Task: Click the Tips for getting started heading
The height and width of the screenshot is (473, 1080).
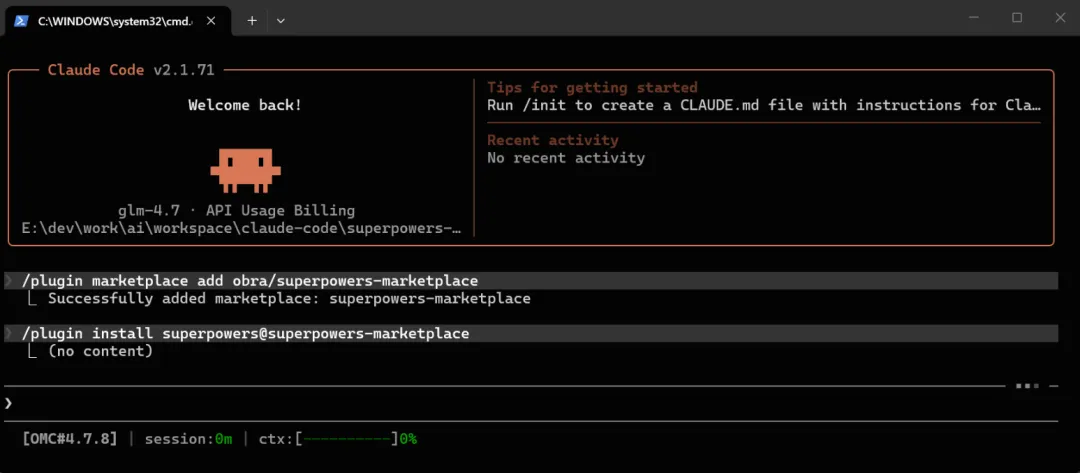Action: coord(592,87)
